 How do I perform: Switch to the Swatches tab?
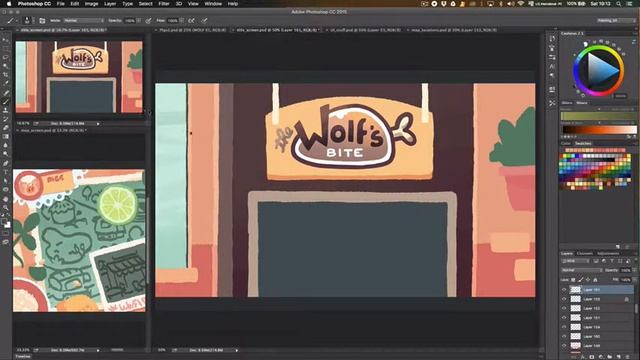point(583,144)
